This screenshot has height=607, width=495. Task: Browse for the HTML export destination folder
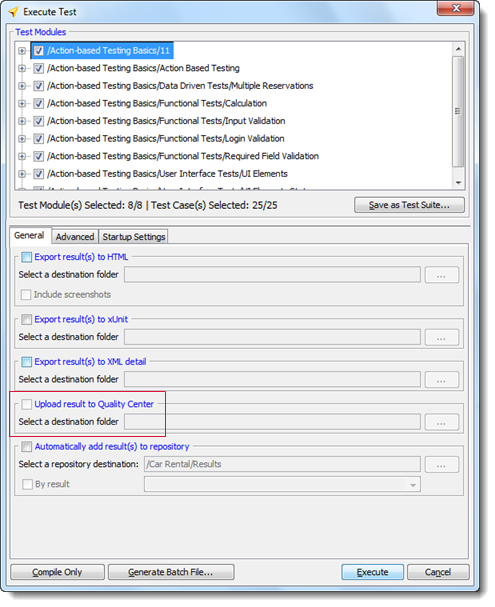[x=441, y=275]
